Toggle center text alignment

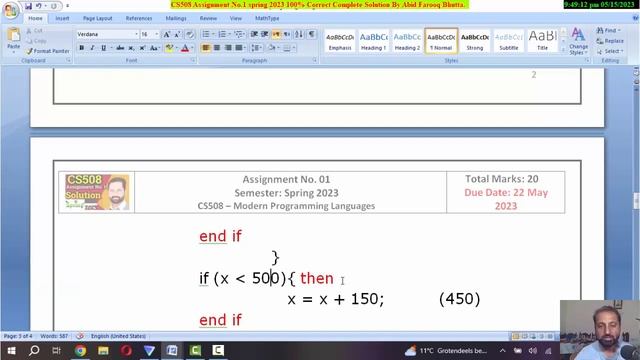click(217, 48)
